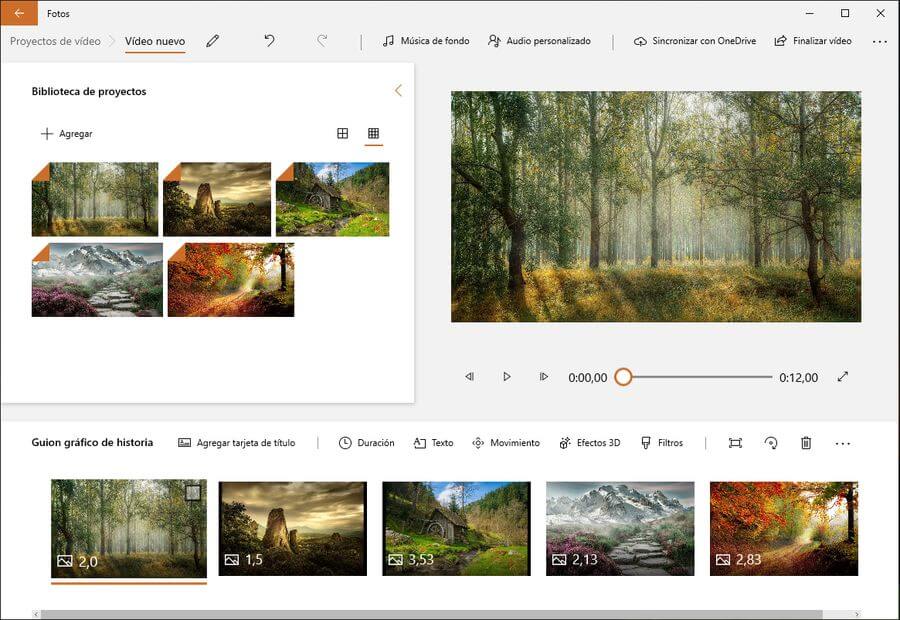
Task: Click the redo arrow icon
Action: [322, 41]
